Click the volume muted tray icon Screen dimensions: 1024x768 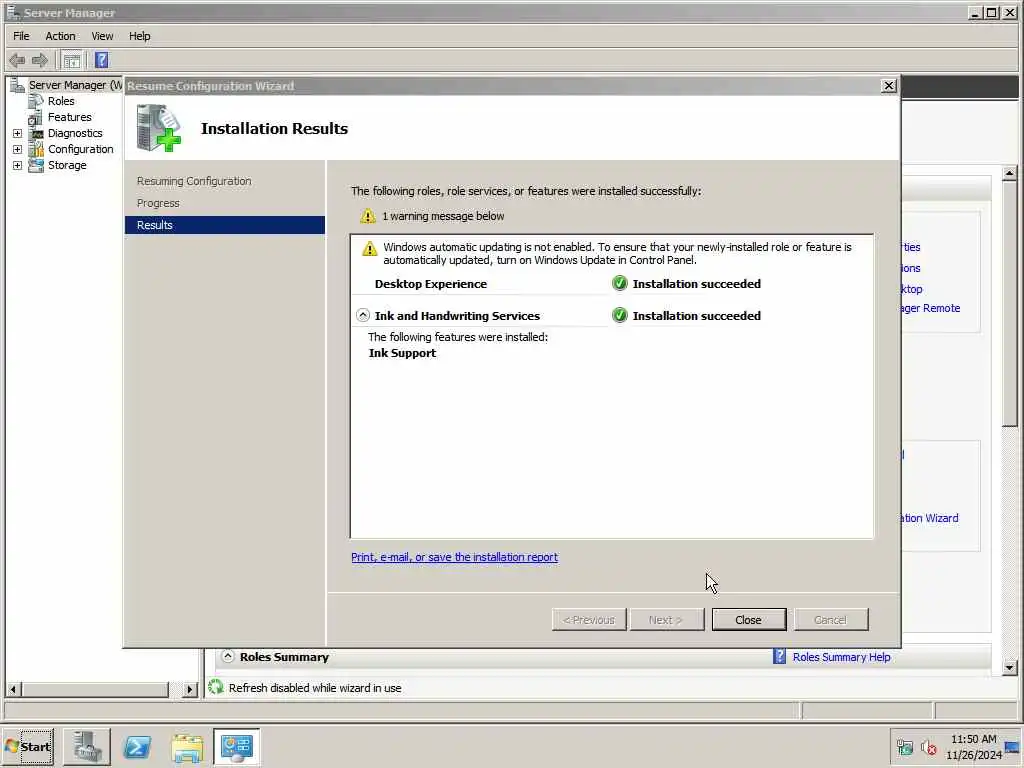[x=929, y=747]
